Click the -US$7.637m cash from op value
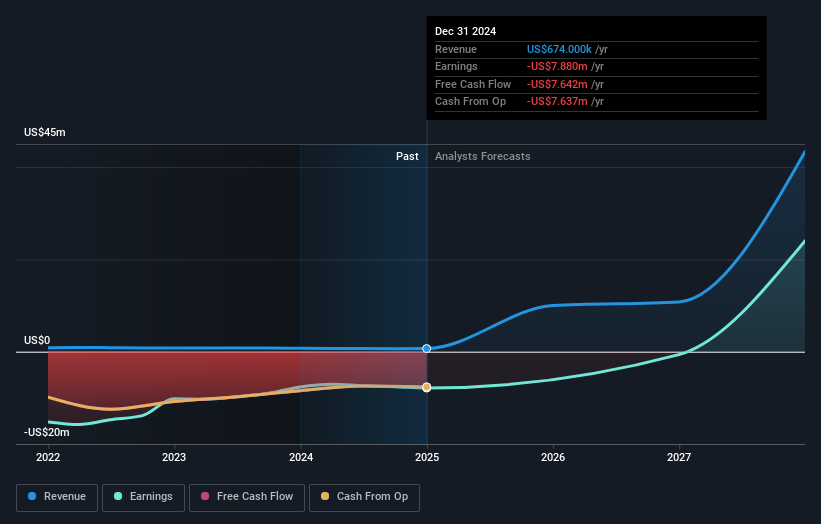Screen dimensions: 821x524 557,102
